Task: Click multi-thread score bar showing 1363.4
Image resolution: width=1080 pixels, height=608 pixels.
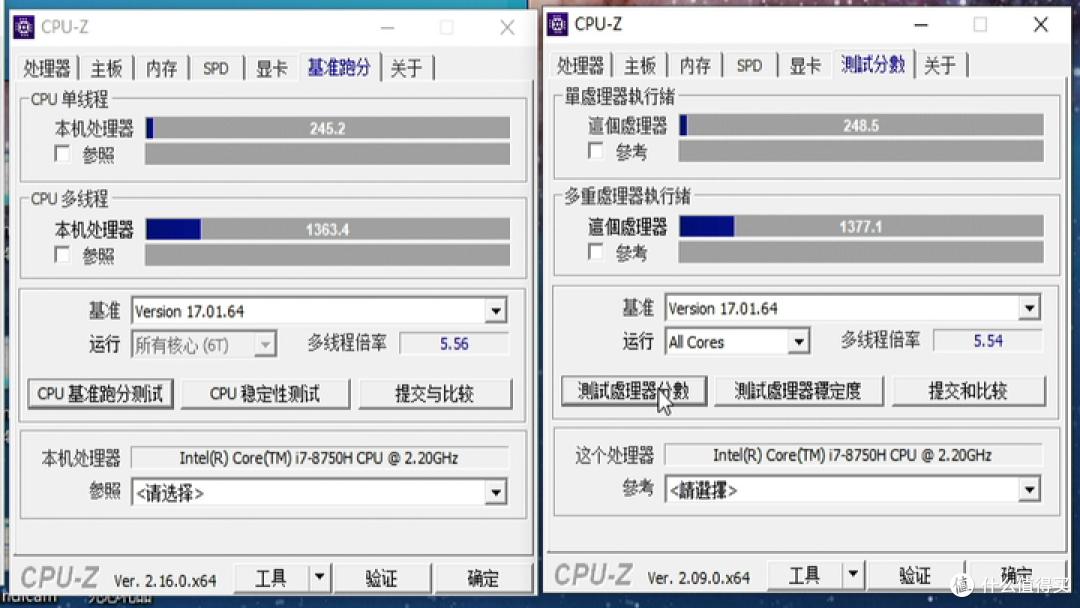Action: 328,229
